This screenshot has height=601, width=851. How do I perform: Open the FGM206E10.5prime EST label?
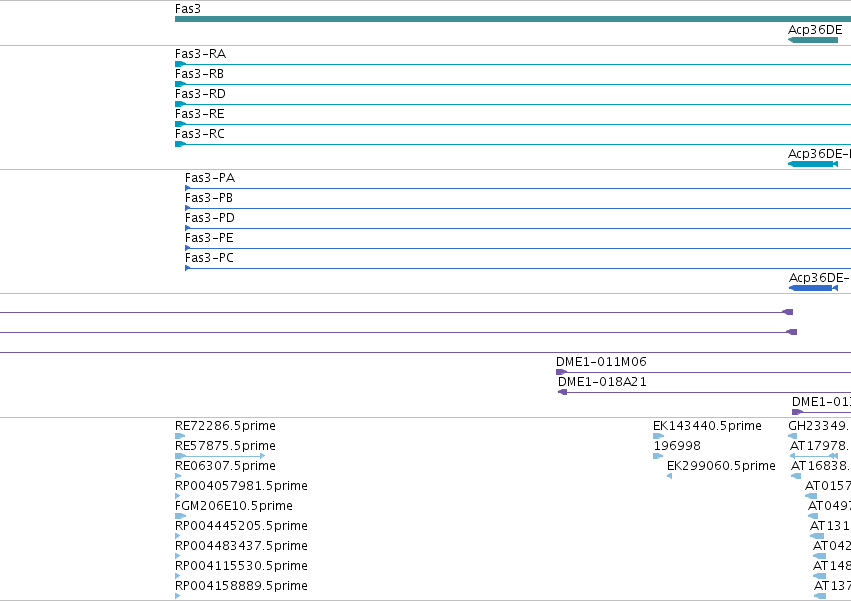click(234, 506)
